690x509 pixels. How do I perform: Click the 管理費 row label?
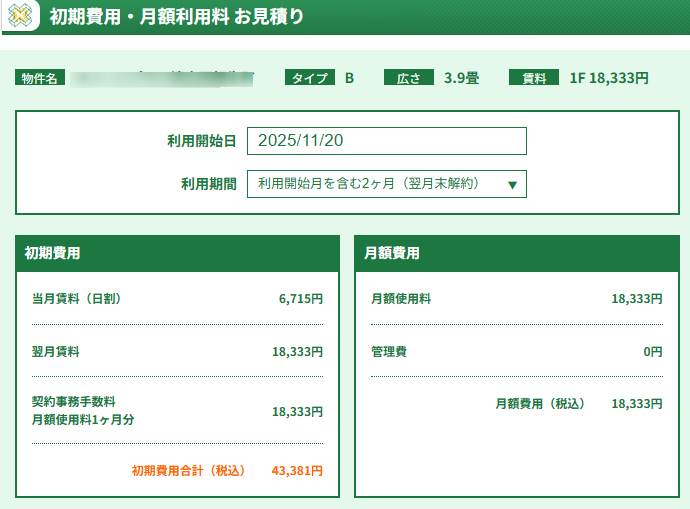click(x=389, y=352)
